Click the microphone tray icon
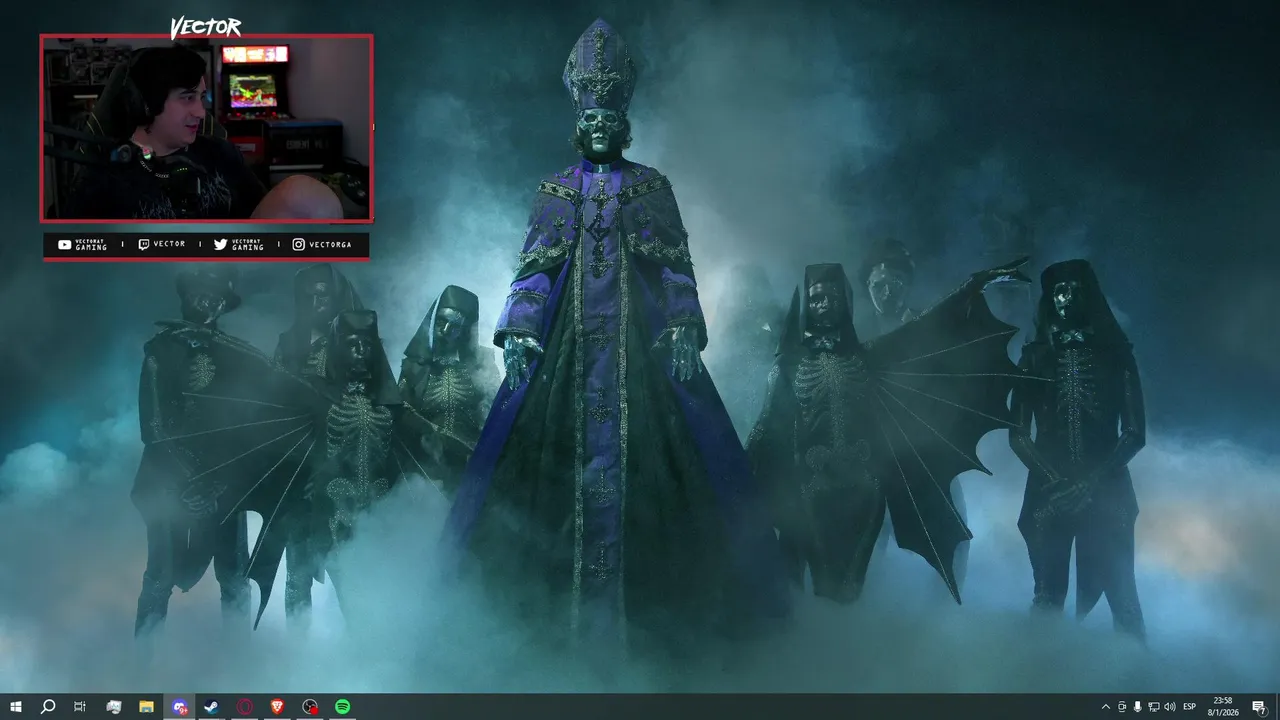1280x720 pixels. [1138, 707]
